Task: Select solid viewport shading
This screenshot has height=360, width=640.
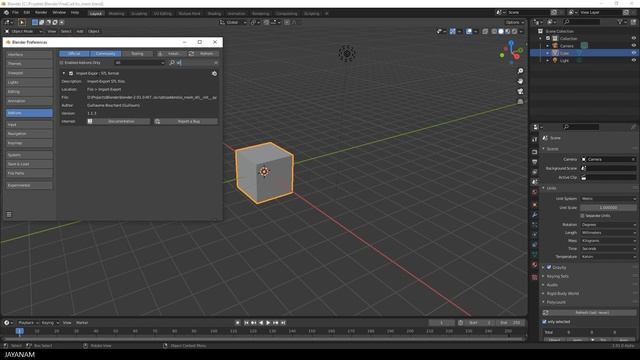Action: coord(501,31)
